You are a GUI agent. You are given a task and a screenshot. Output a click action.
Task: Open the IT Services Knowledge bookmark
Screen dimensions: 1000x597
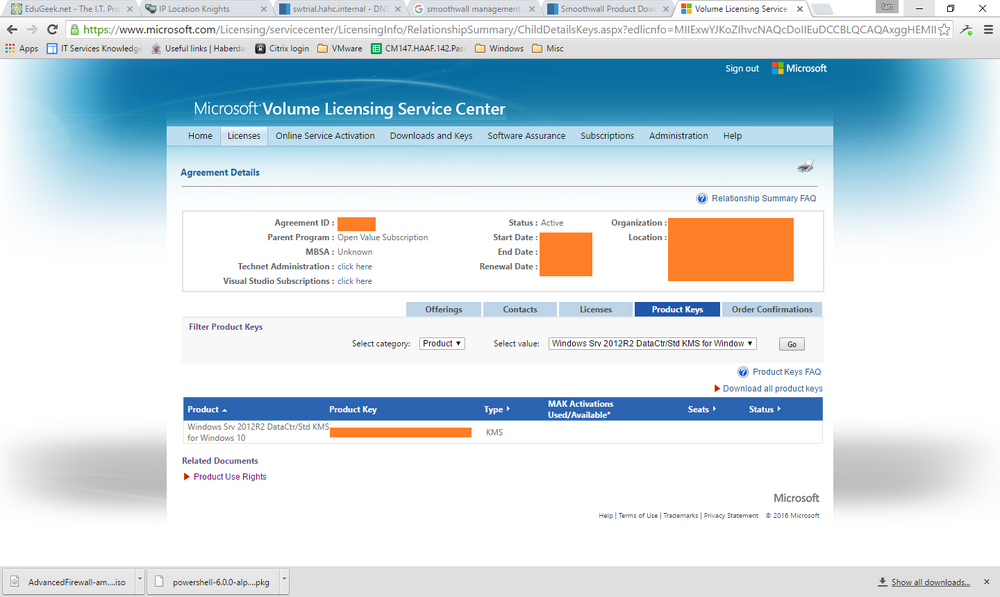[x=94, y=48]
